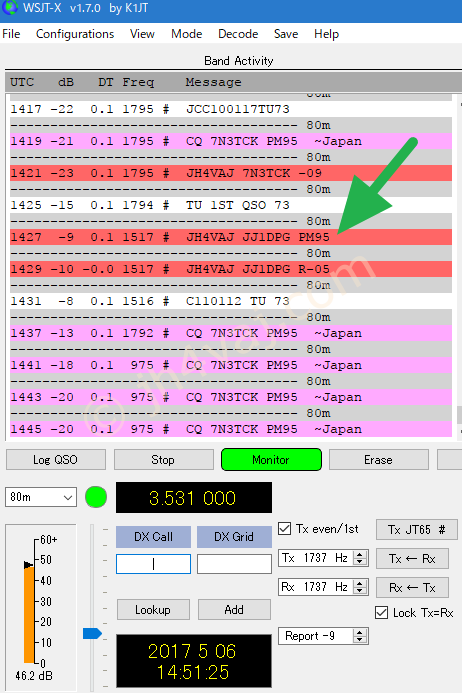The width and height of the screenshot is (462, 693).
Task: Increase the Rx 1737 Hz frequency
Action: [x=360, y=583]
